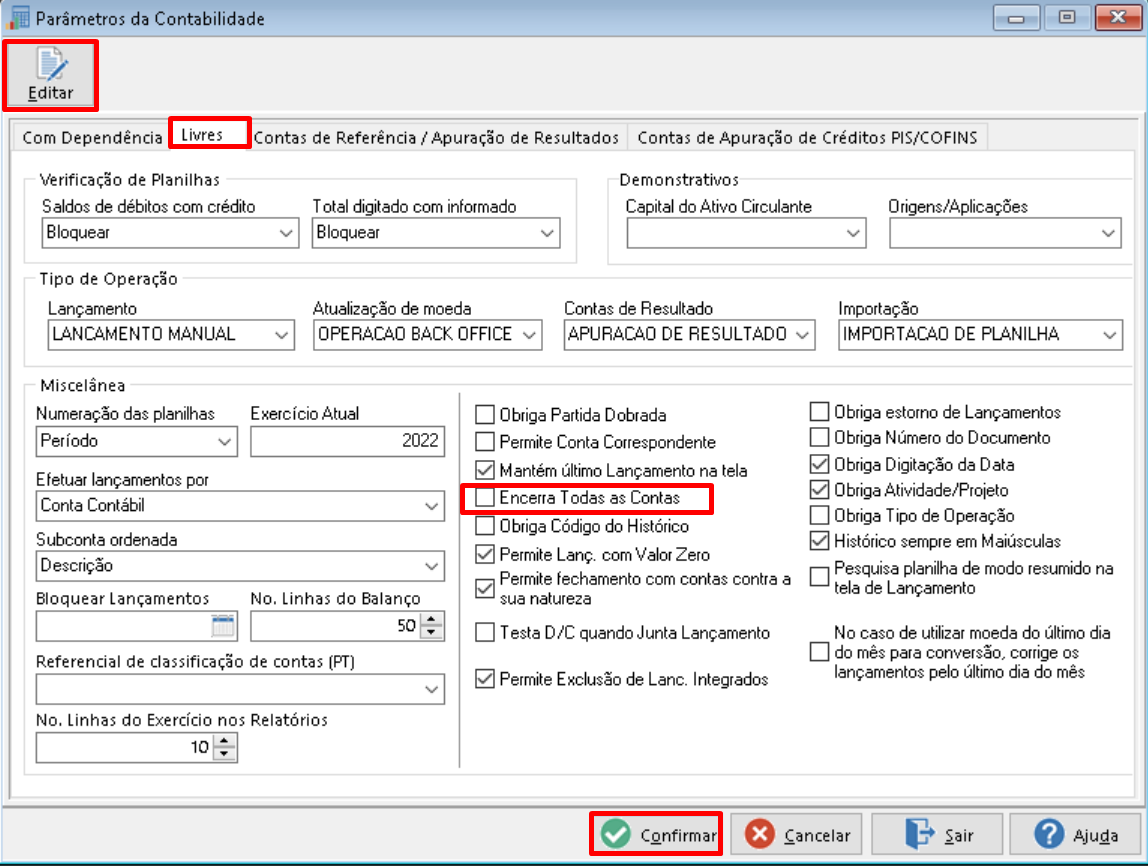Enable moeda do último dia do mês checkbox
This screenshot has width=1148, height=866.
point(819,652)
